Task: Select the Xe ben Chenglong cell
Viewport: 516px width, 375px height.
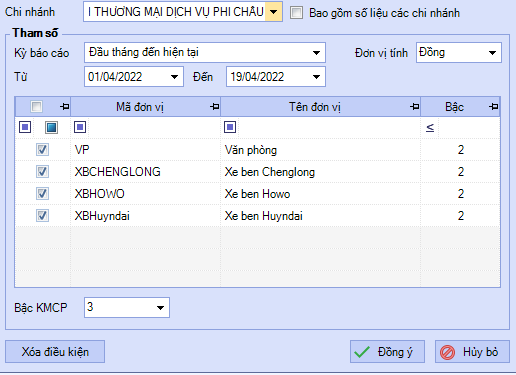Action: pyautogui.click(x=320, y=172)
